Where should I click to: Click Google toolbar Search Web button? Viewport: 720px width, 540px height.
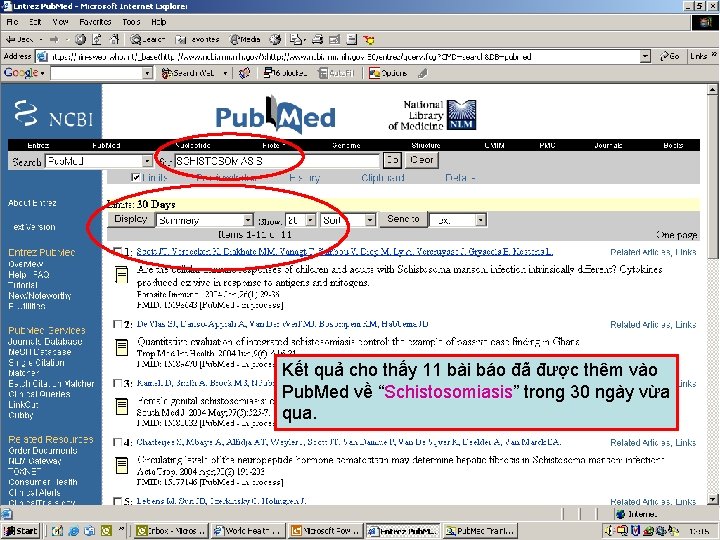coord(188,73)
